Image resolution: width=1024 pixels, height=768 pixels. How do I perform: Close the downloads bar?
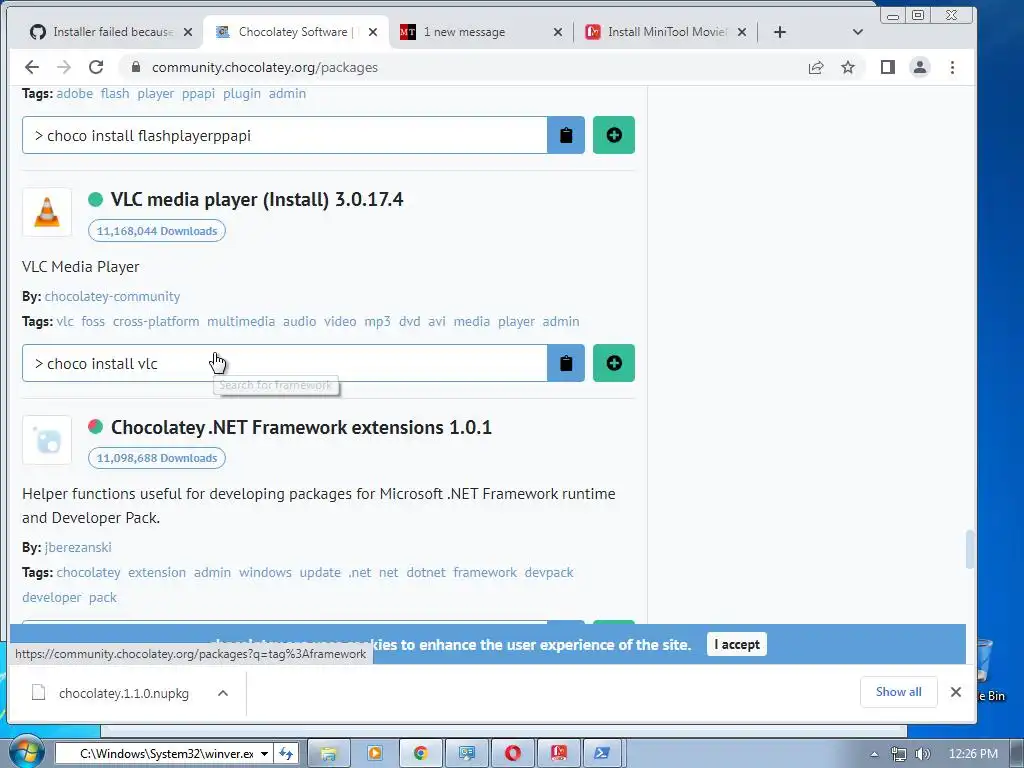coord(955,692)
